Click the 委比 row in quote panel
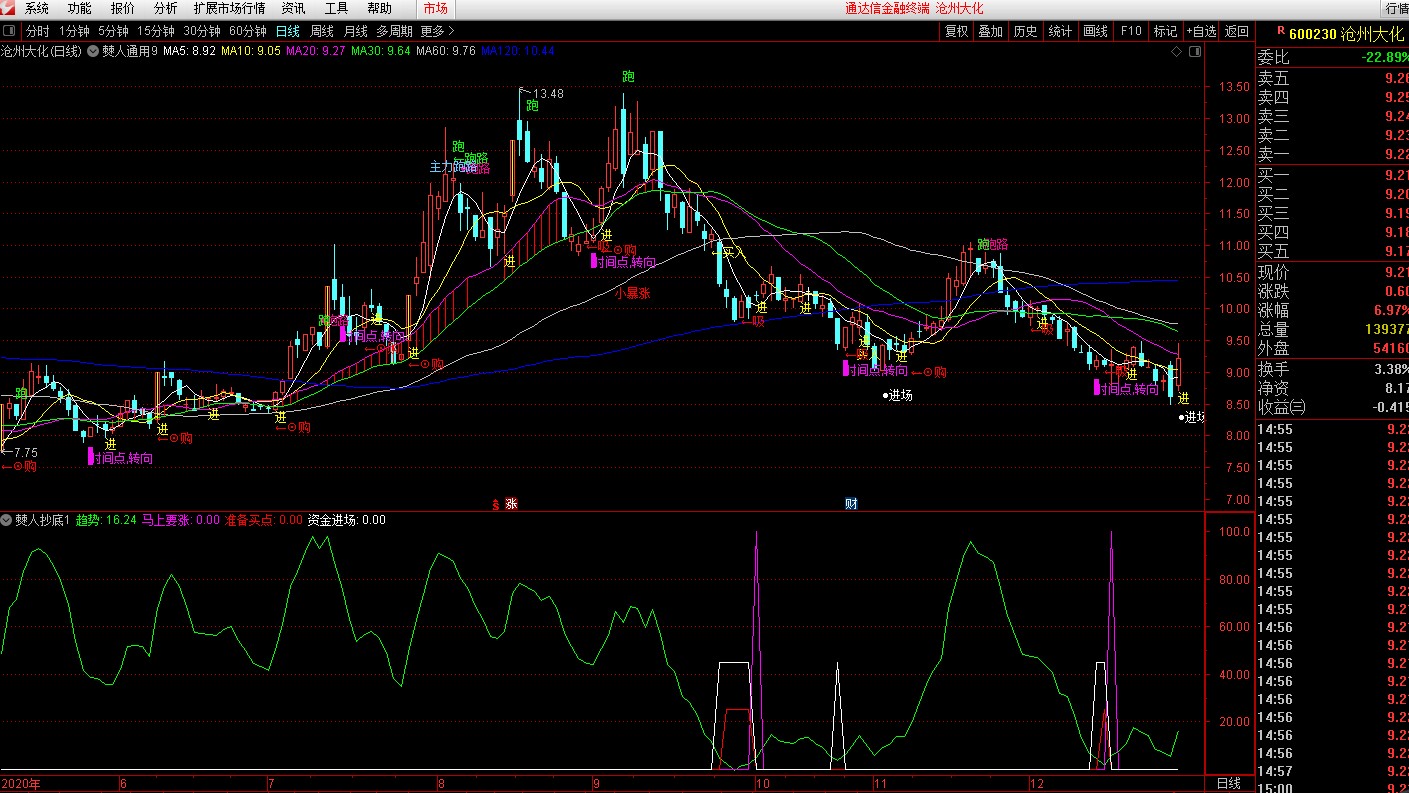This screenshot has height=793, width=1409. 1332,57
